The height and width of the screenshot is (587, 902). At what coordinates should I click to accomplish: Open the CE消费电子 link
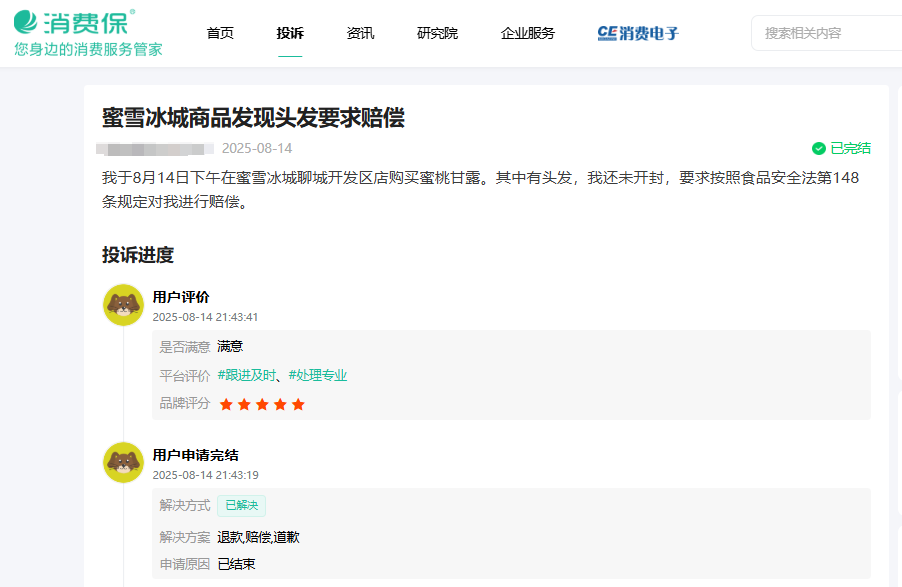tap(638, 33)
